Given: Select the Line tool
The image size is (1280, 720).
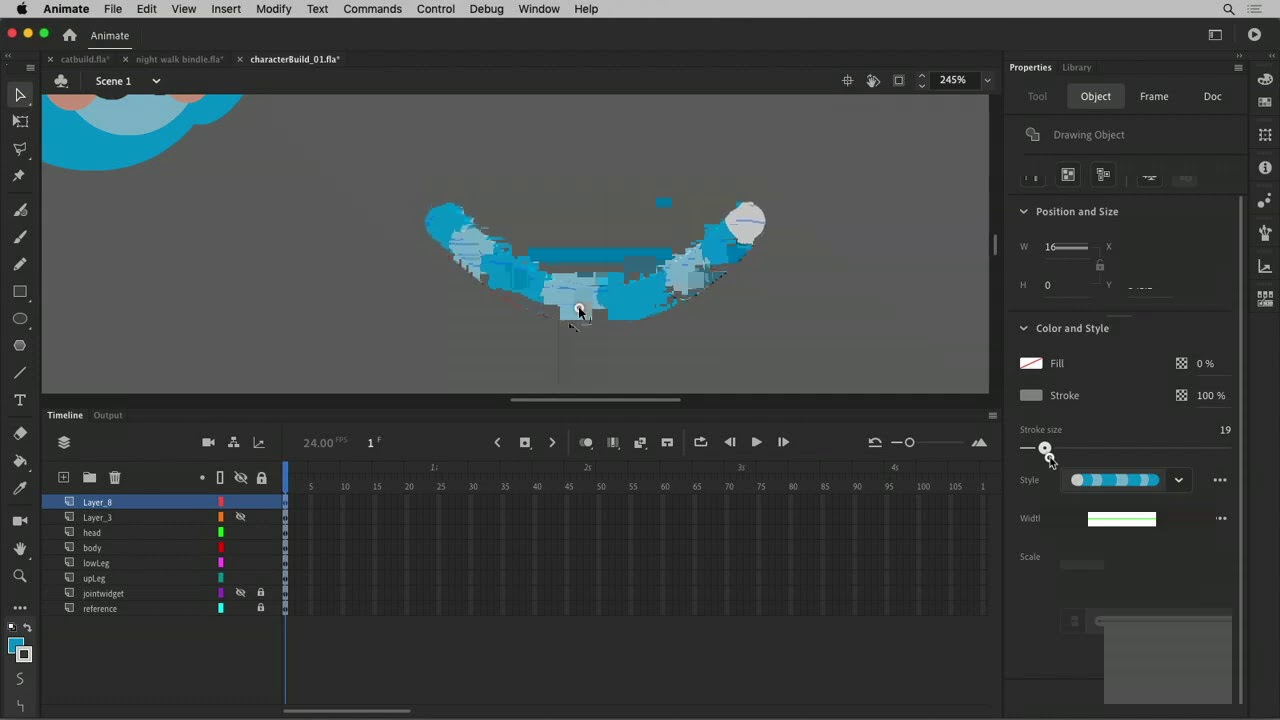Looking at the screenshot, I should click(20, 373).
